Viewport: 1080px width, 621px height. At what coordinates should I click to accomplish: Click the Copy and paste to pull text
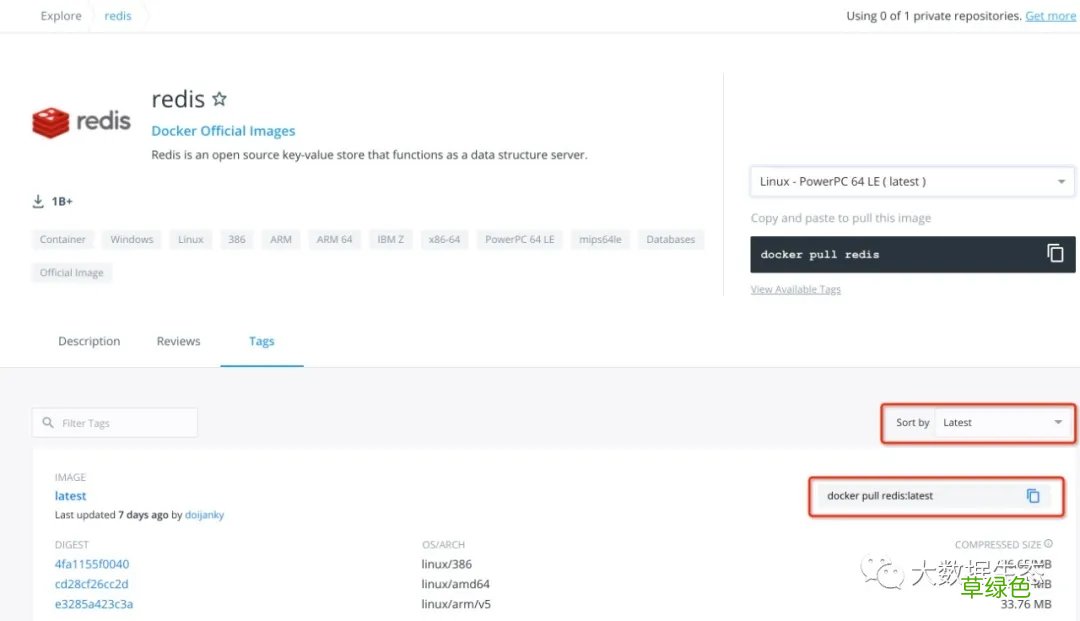pyautogui.click(x=841, y=218)
